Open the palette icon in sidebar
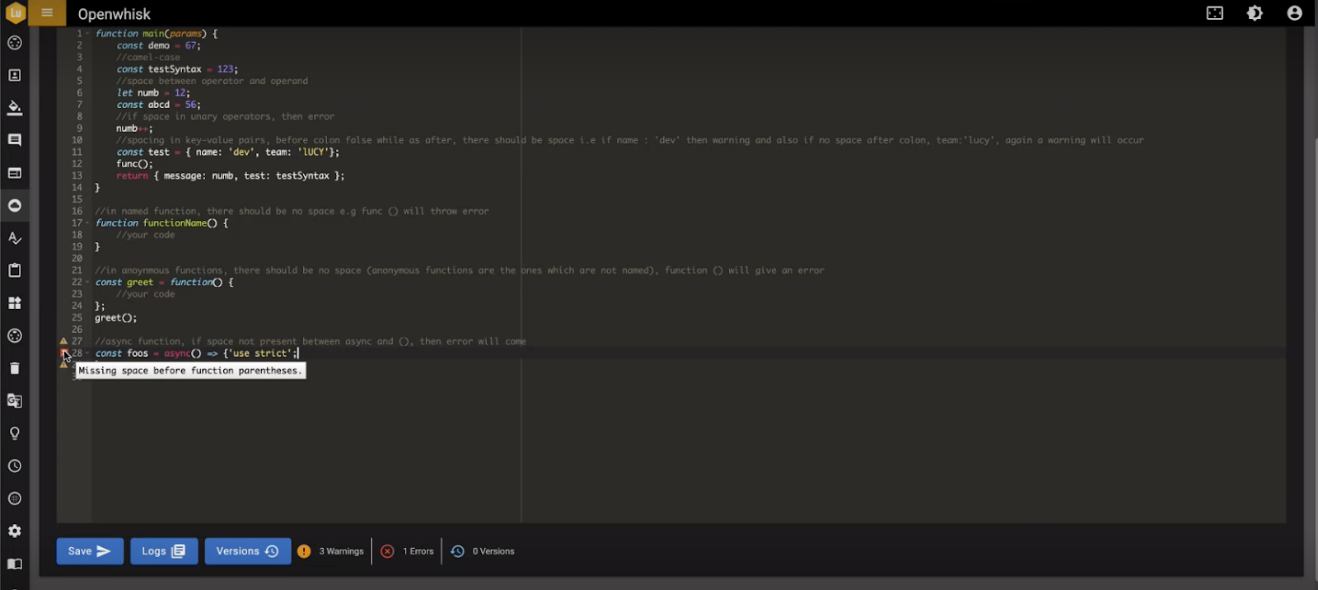Image resolution: width=1318 pixels, height=590 pixels. [x=14, y=43]
